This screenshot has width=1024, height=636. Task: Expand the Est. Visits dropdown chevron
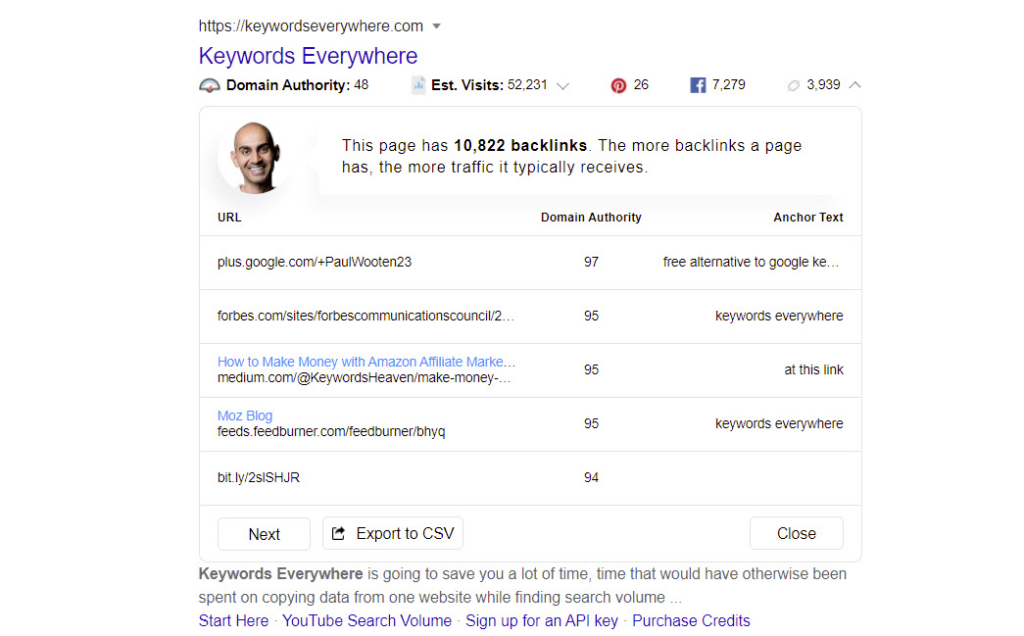pos(563,86)
